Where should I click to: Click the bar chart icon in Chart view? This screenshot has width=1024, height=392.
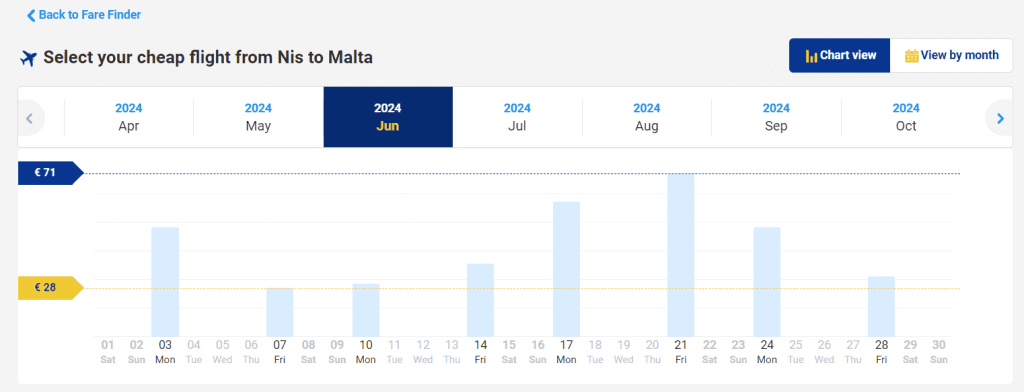(811, 56)
